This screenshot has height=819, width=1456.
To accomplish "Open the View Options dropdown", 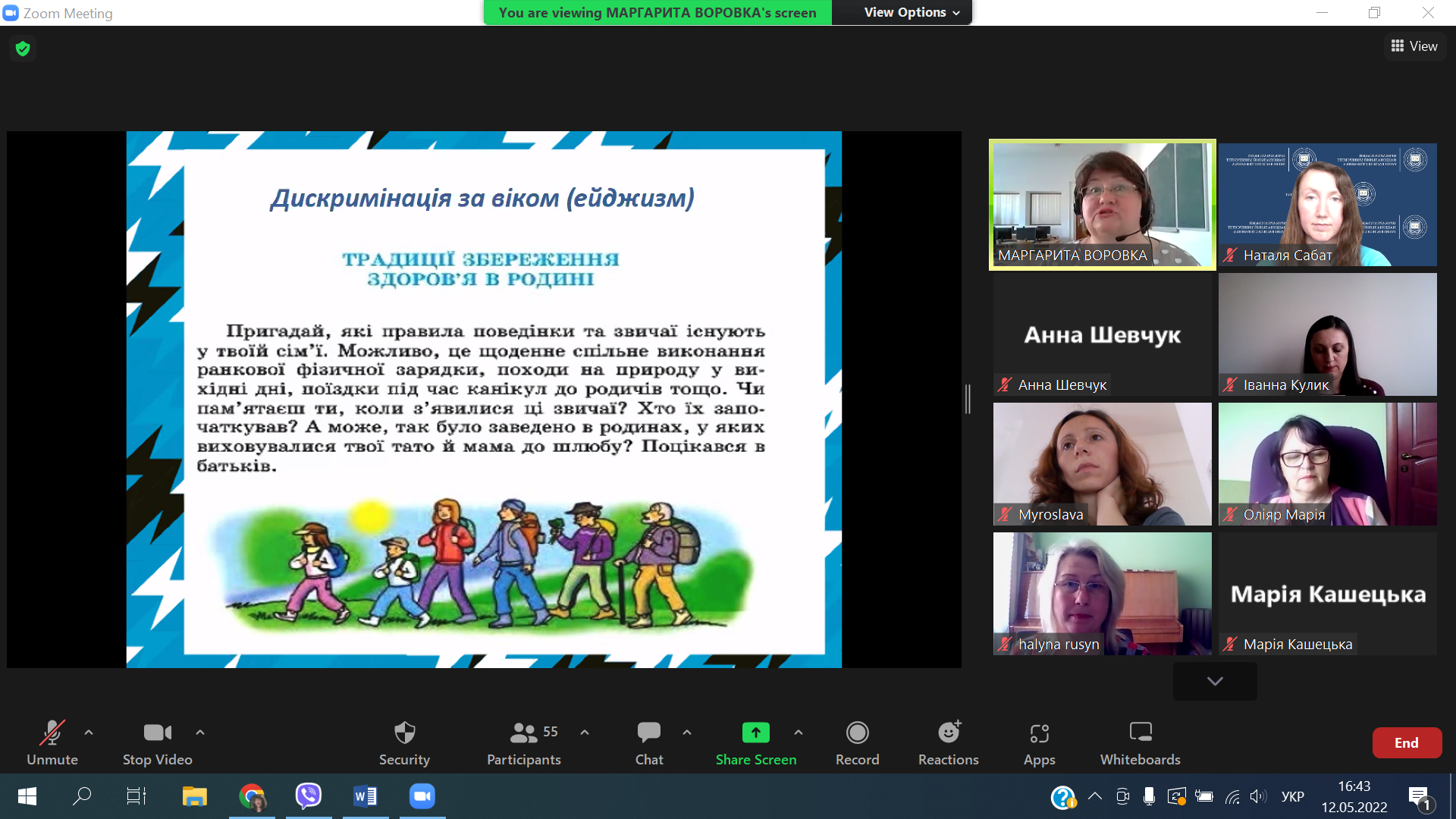I will point(912,12).
